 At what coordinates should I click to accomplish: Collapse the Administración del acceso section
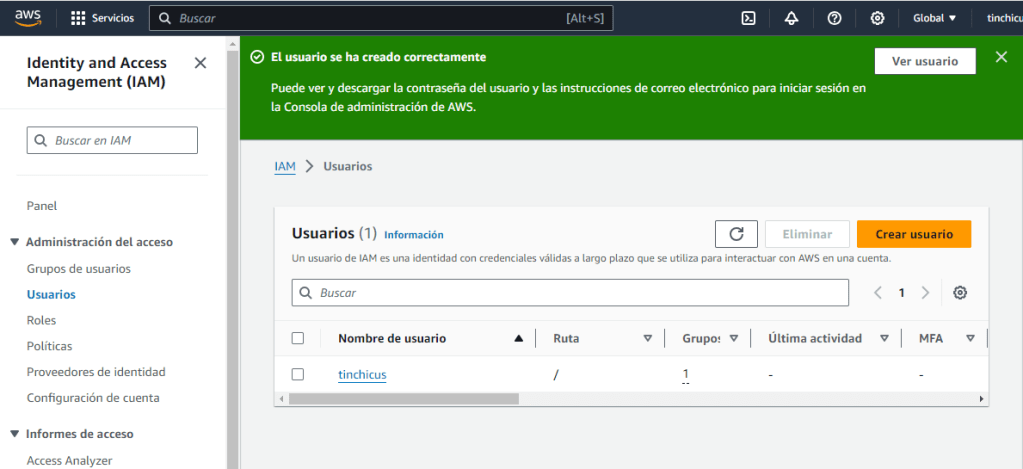(x=15, y=242)
